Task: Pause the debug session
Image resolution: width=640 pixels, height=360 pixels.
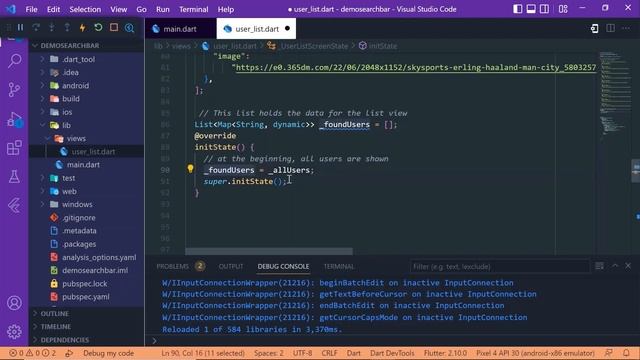Action: (20, 28)
